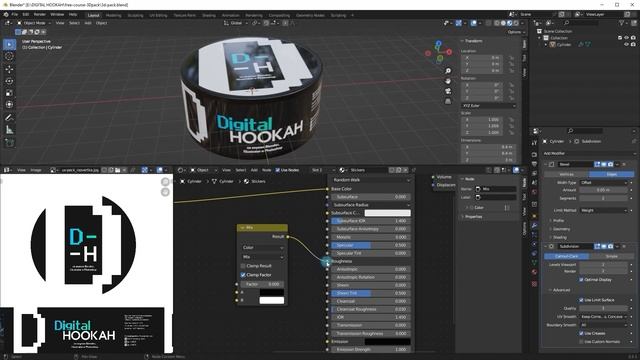Activate the Cursor tool in viewport toolbar

[x=9, y=57]
